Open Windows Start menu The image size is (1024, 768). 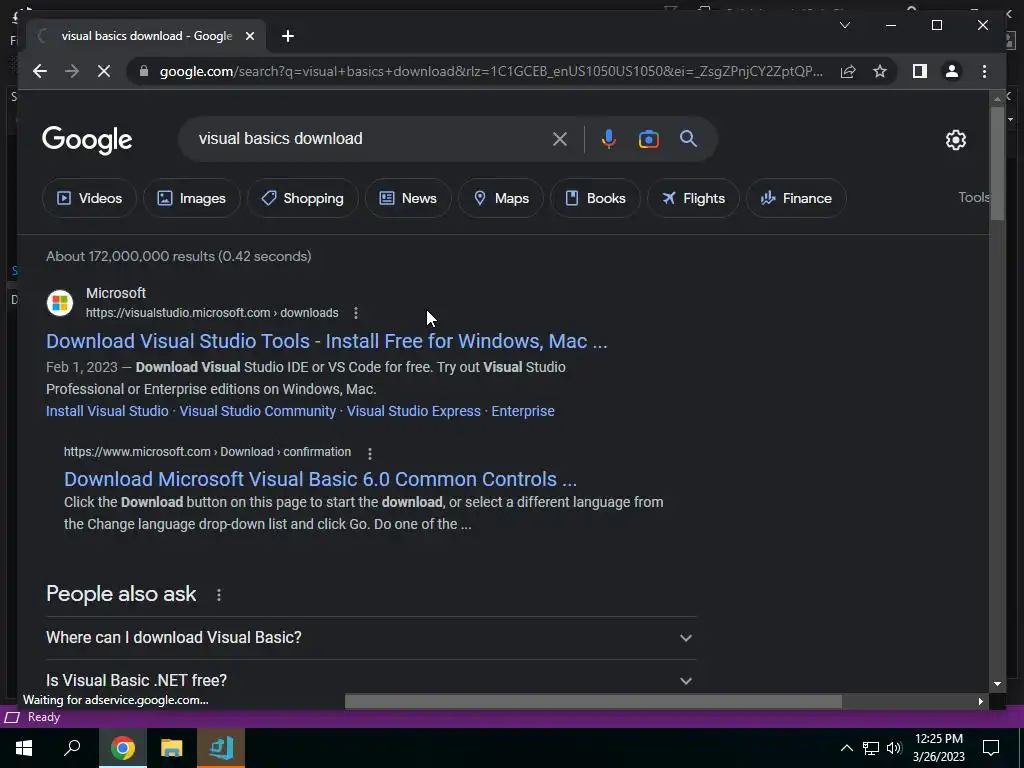click(24, 748)
